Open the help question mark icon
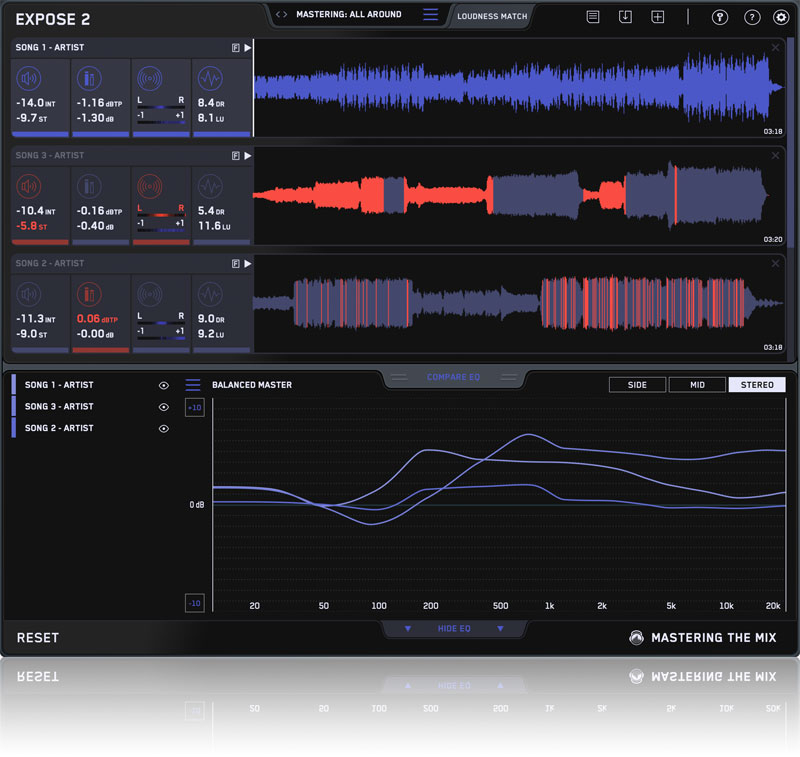 coord(752,17)
